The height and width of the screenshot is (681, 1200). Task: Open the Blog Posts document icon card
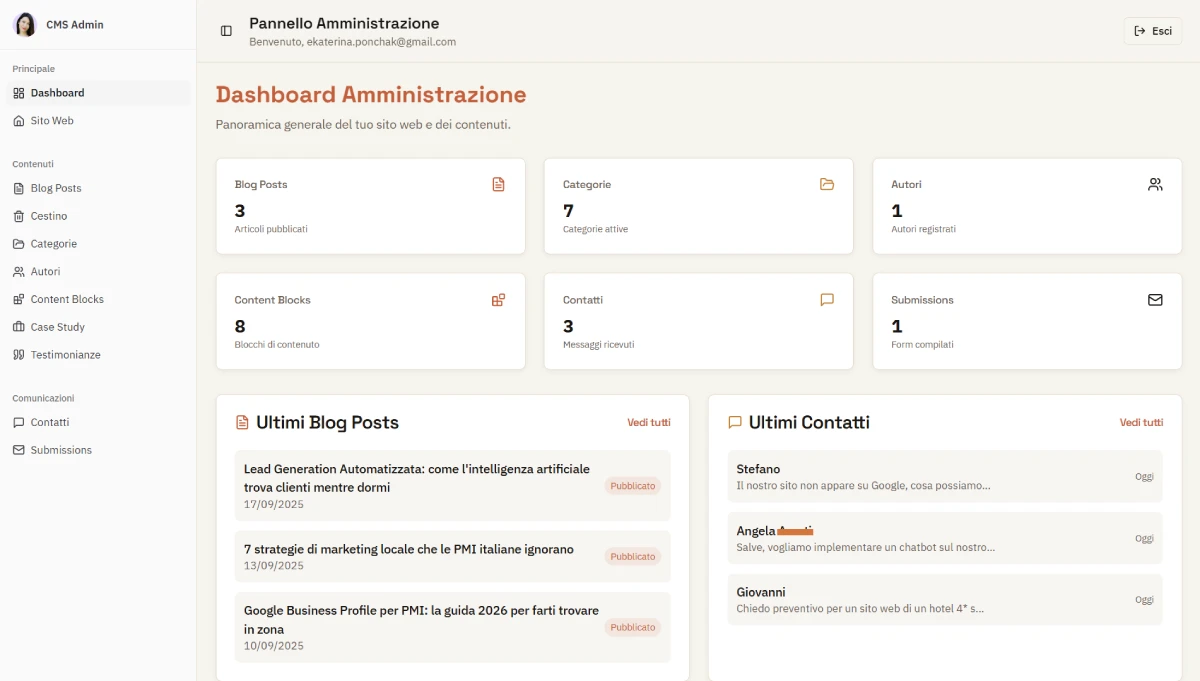pyautogui.click(x=498, y=184)
